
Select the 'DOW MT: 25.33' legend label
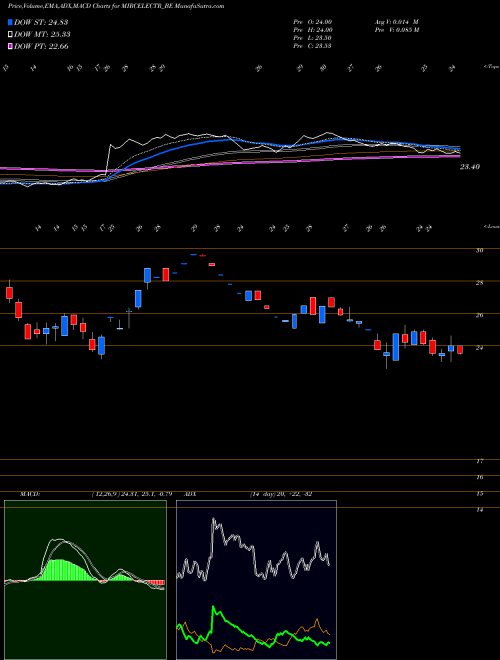(x=42, y=35)
